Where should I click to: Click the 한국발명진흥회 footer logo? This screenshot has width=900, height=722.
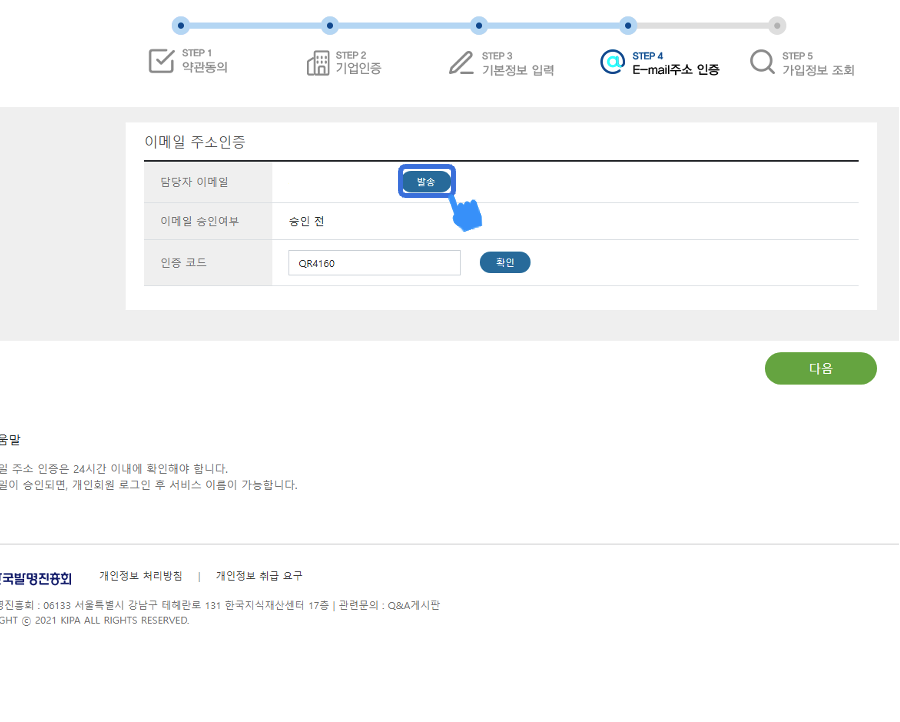click(x=35, y=578)
